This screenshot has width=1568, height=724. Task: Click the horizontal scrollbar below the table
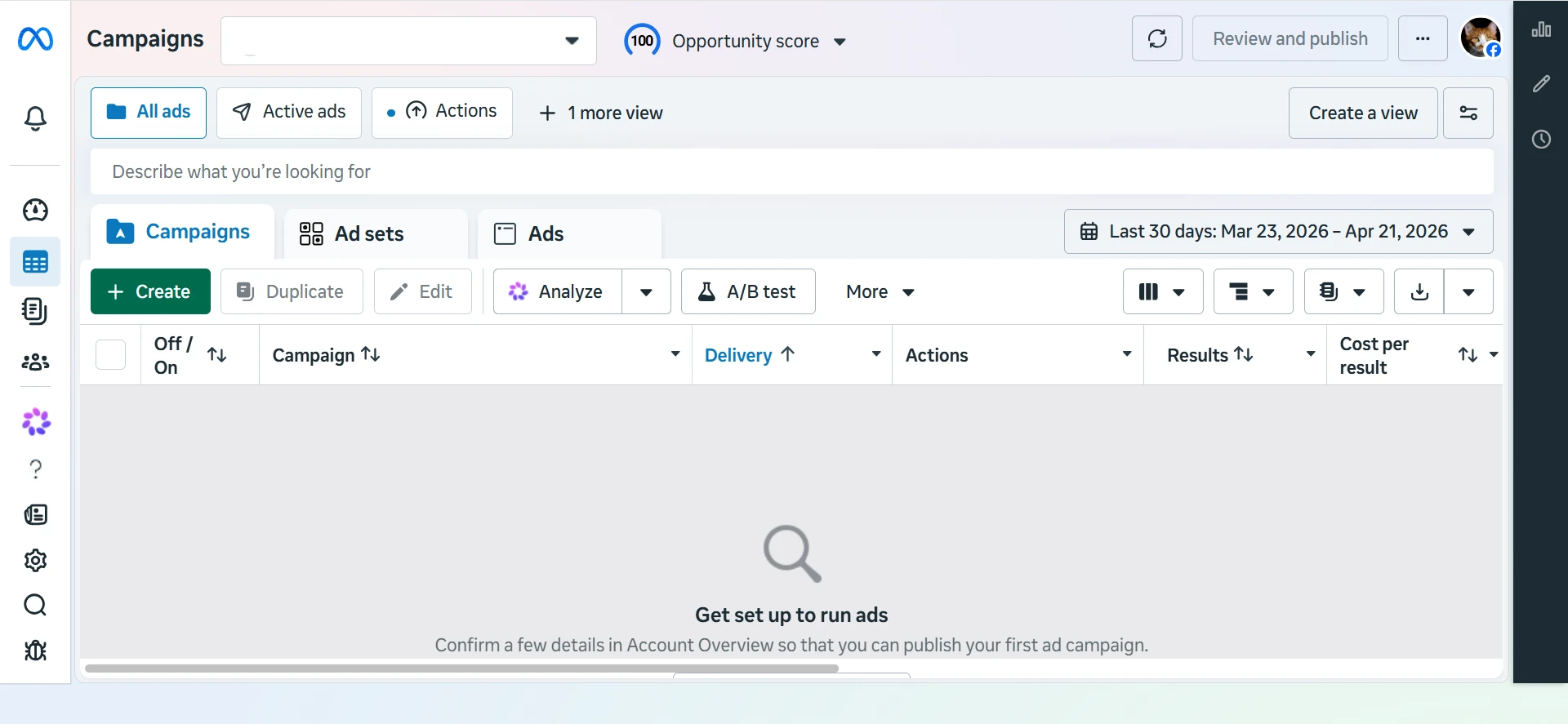pyautogui.click(x=461, y=668)
